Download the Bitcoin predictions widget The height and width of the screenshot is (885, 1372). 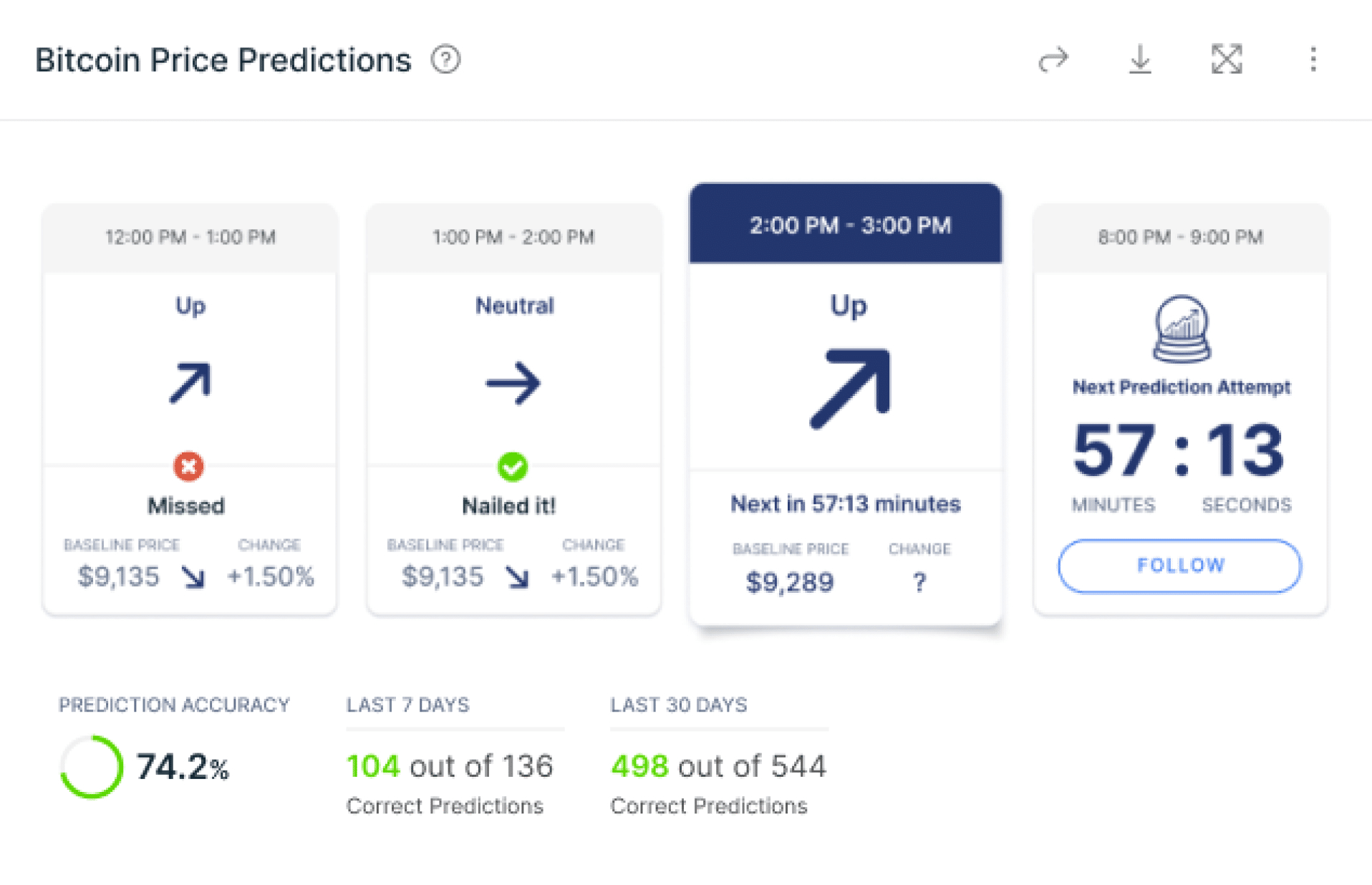pos(1140,59)
